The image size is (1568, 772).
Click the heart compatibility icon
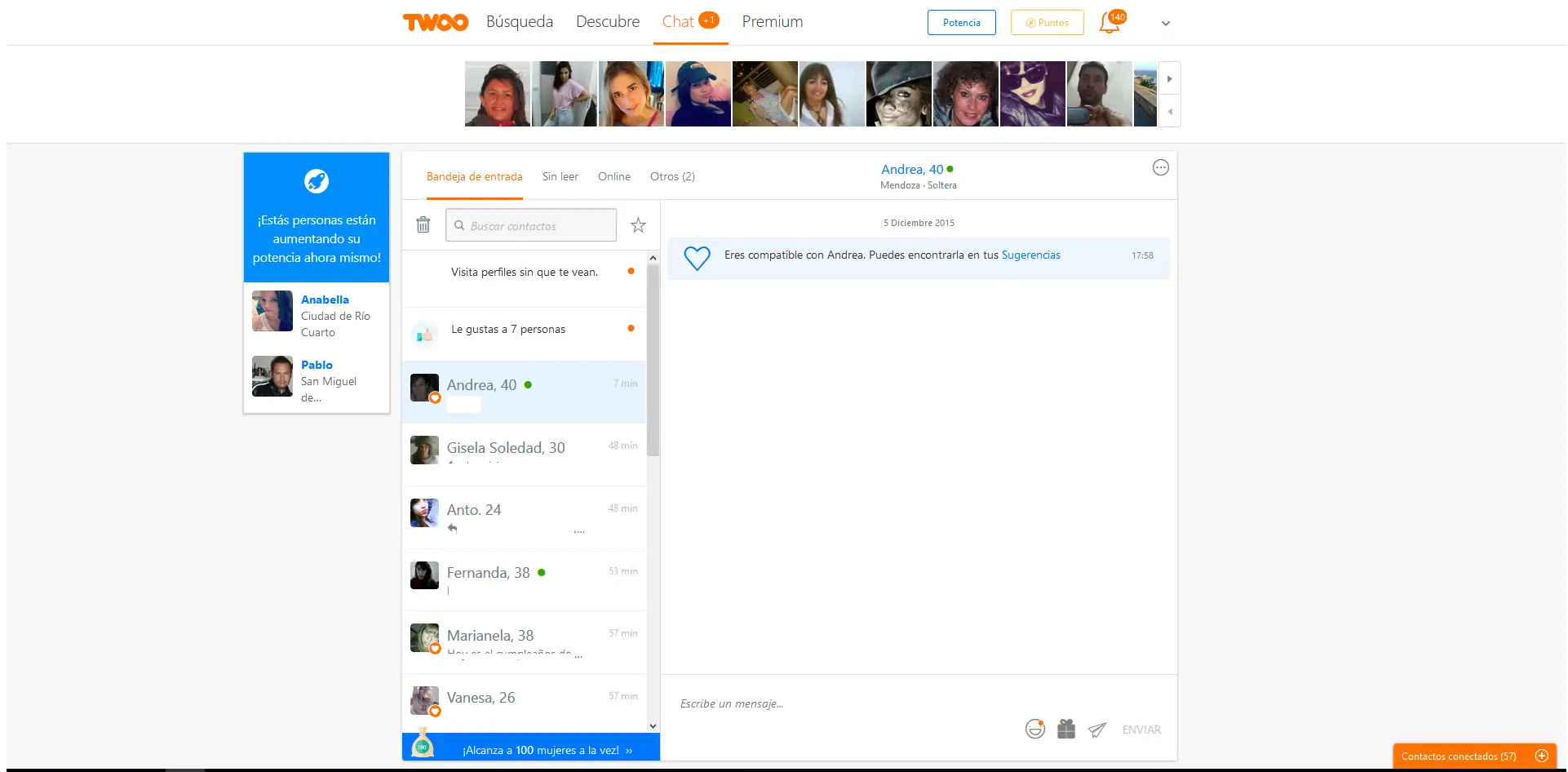coord(697,258)
